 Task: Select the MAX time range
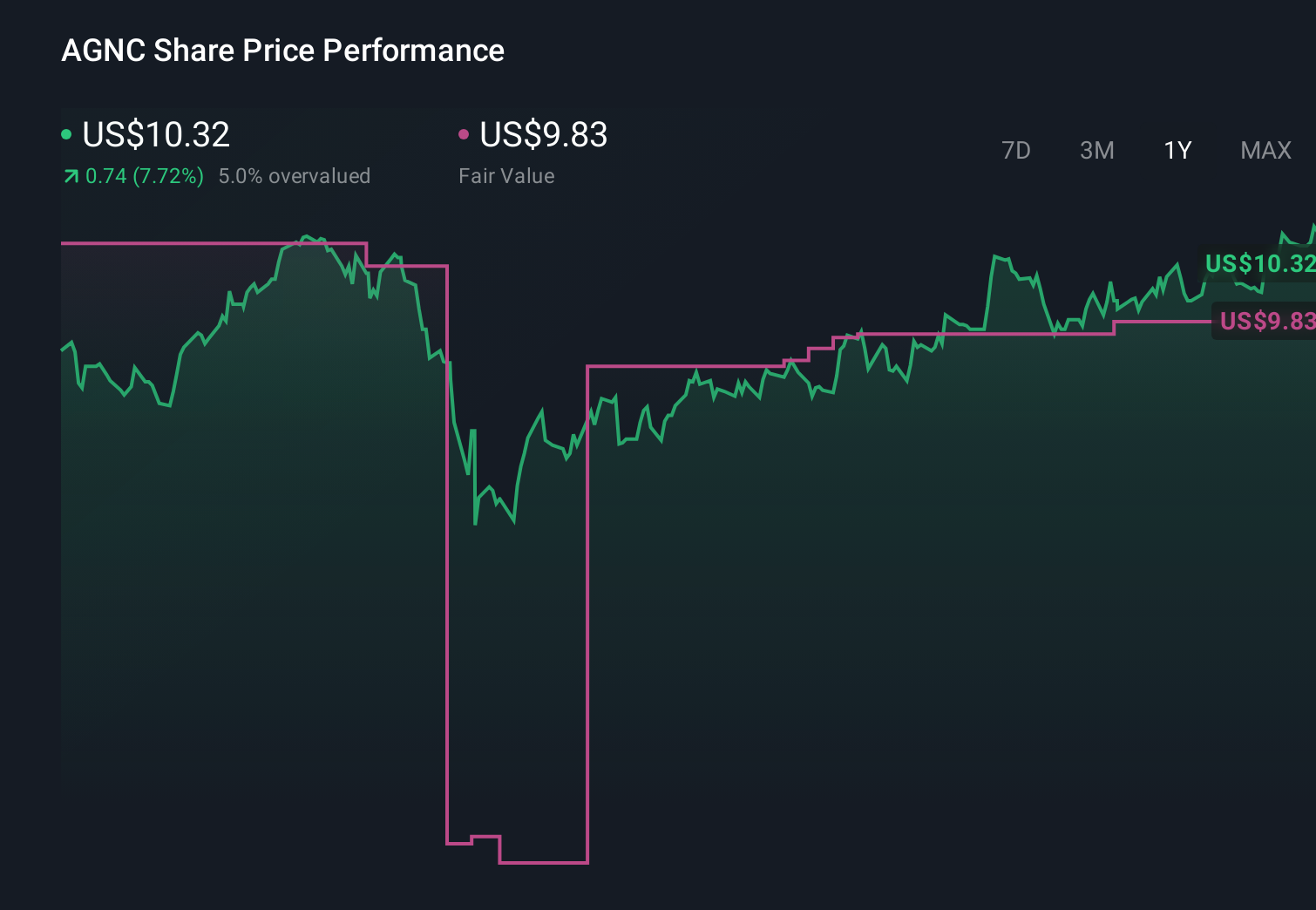tap(1265, 150)
